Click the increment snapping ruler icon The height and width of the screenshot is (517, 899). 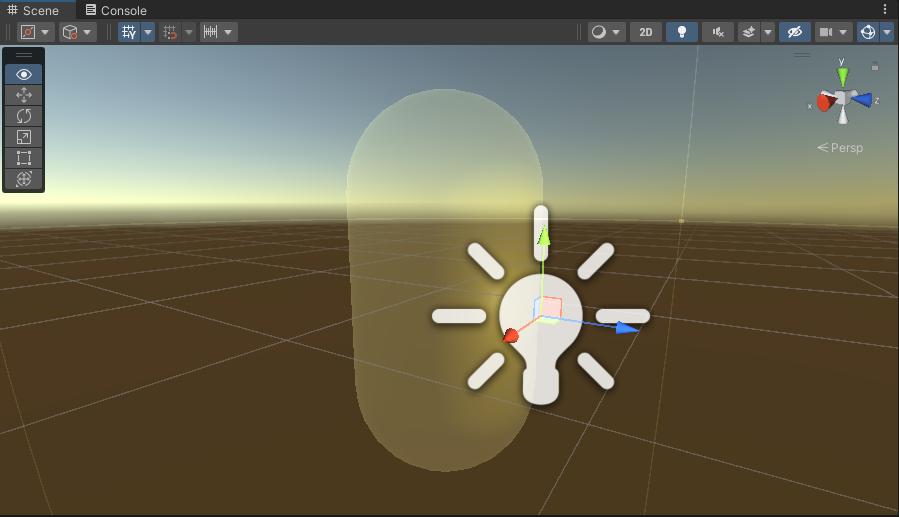pyautogui.click(x=210, y=32)
